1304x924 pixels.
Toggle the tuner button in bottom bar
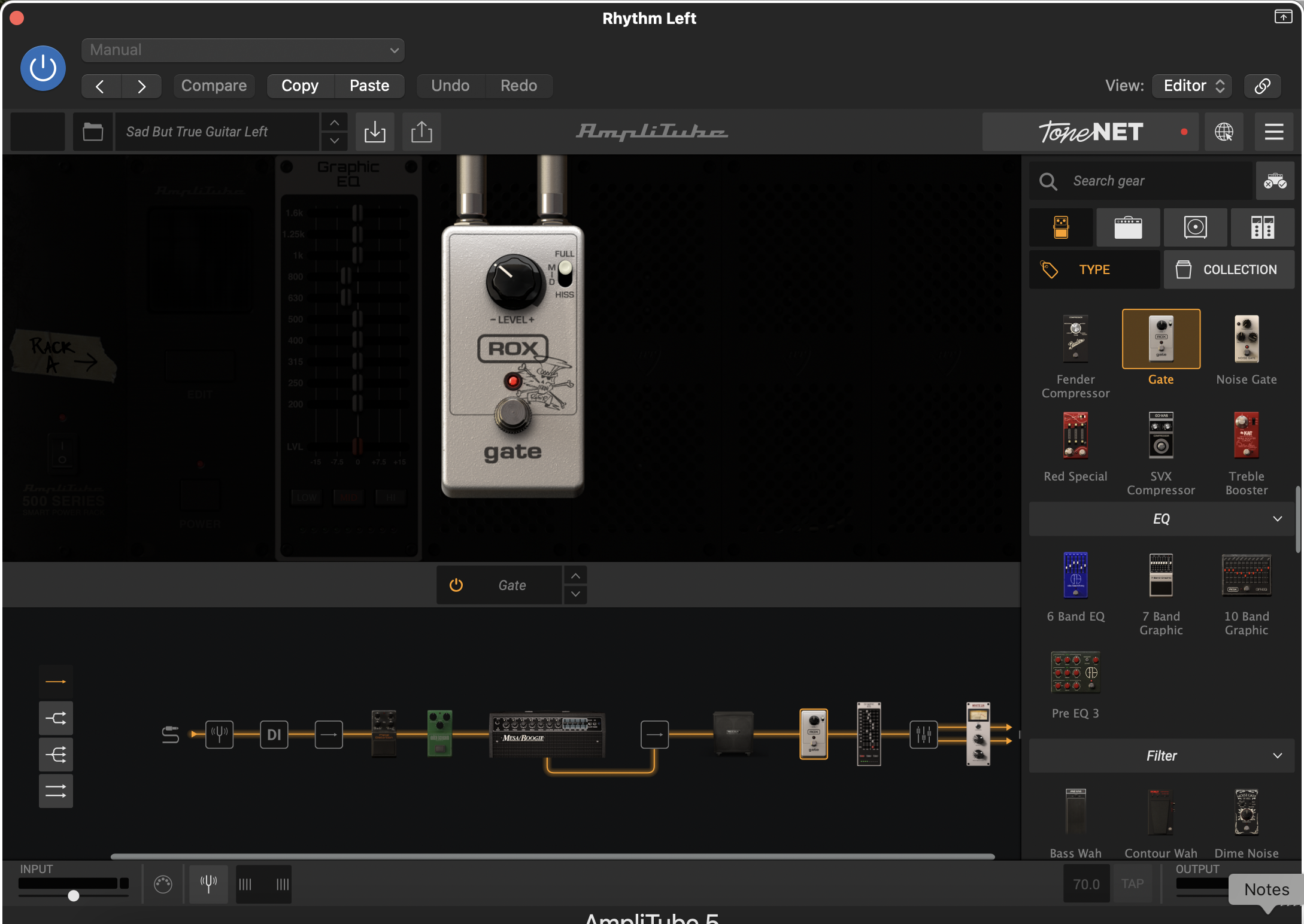tap(208, 884)
